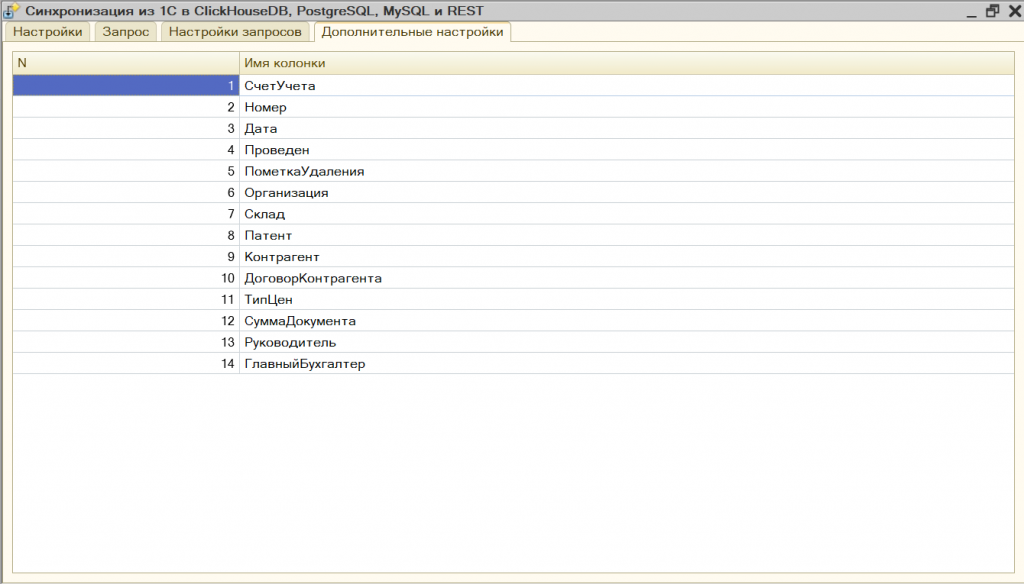Restore down the window
Screen dimensions: 1024x584
[993, 11]
